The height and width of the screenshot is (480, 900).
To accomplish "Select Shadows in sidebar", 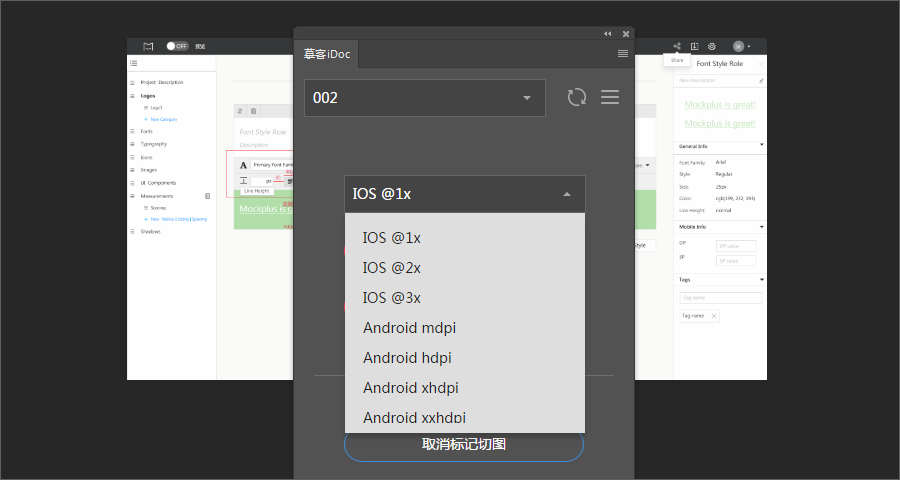I will pos(150,231).
